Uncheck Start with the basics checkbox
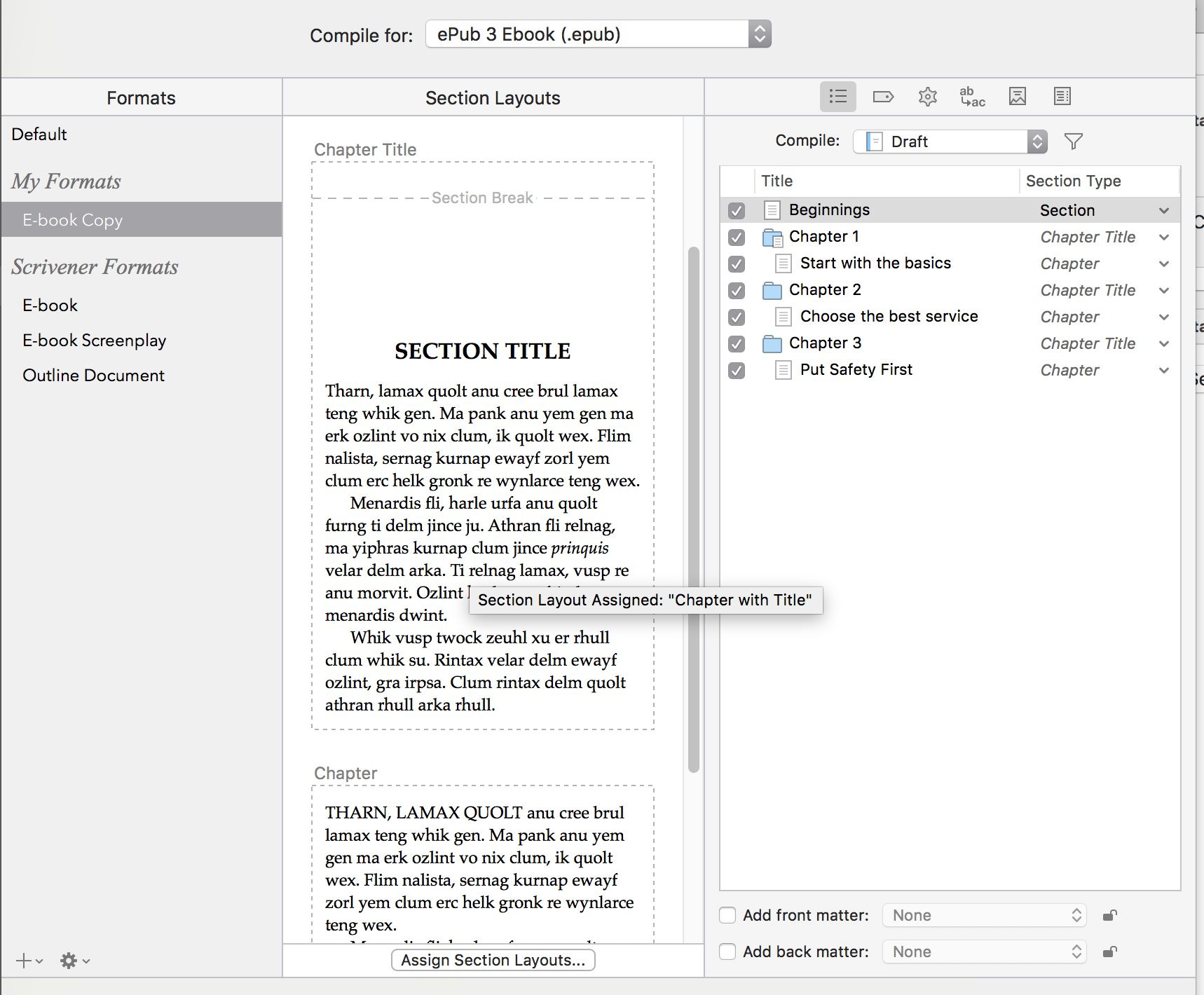Screen dimensions: 1204x995 pyautogui.click(x=737, y=263)
